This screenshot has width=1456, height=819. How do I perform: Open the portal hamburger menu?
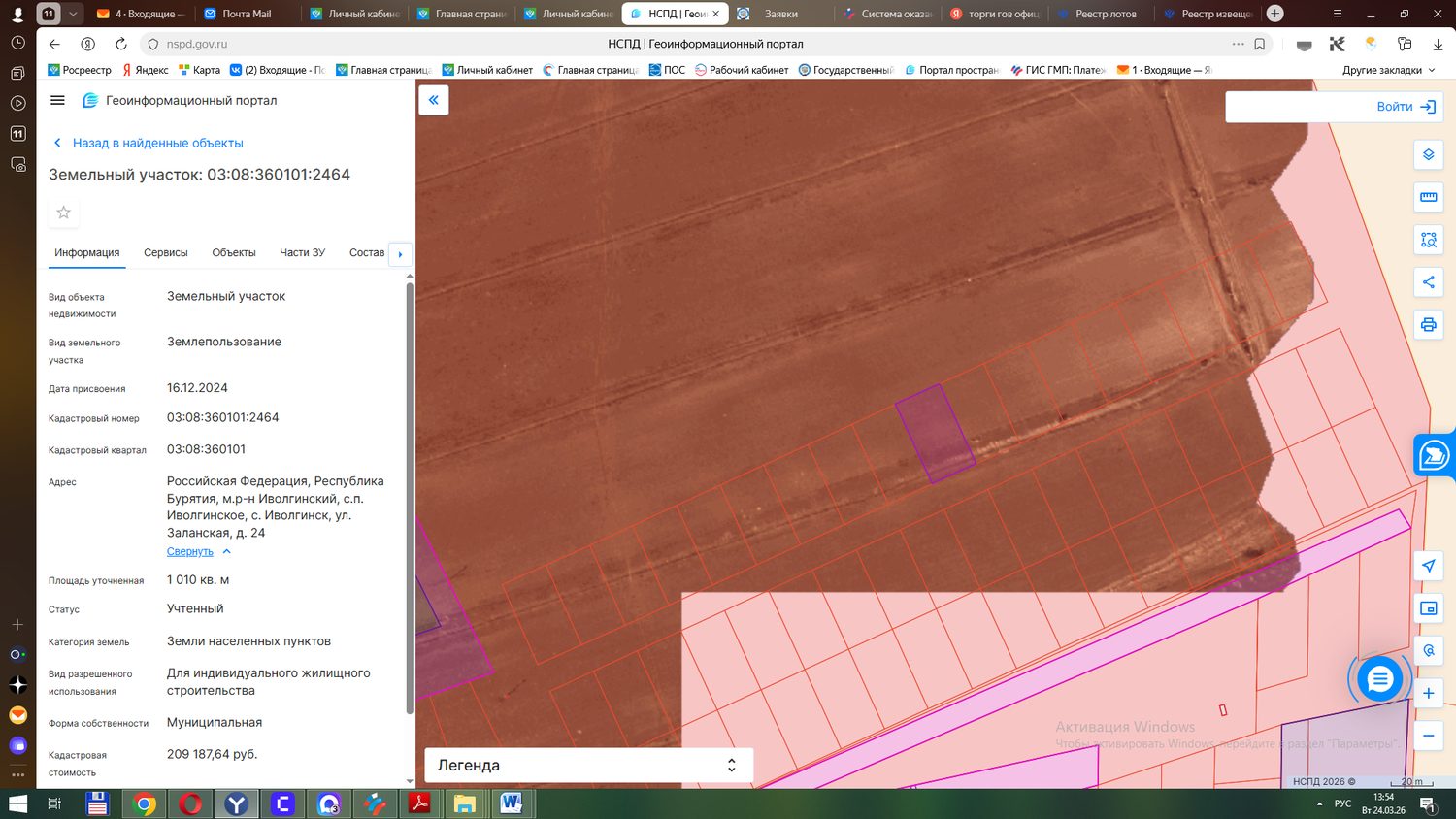(x=57, y=100)
